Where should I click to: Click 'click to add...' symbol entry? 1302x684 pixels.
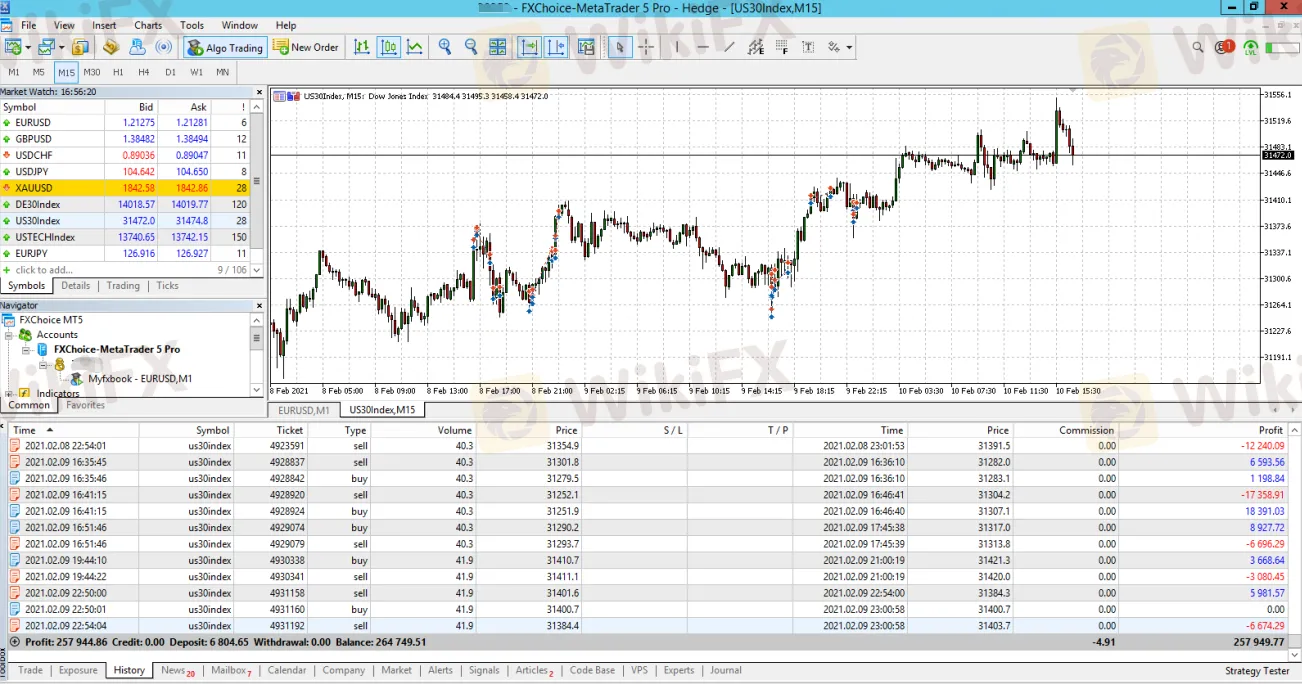point(44,270)
